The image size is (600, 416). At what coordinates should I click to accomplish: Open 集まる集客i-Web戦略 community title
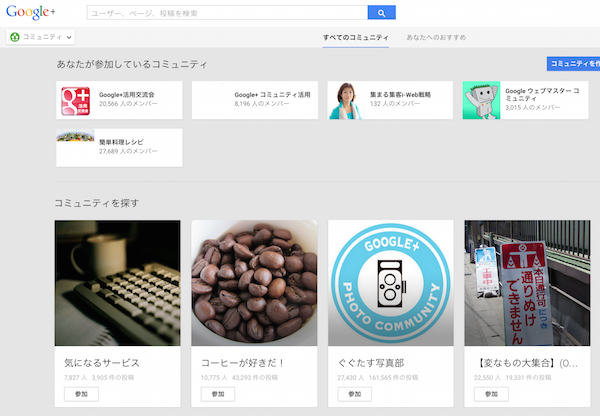pos(400,95)
